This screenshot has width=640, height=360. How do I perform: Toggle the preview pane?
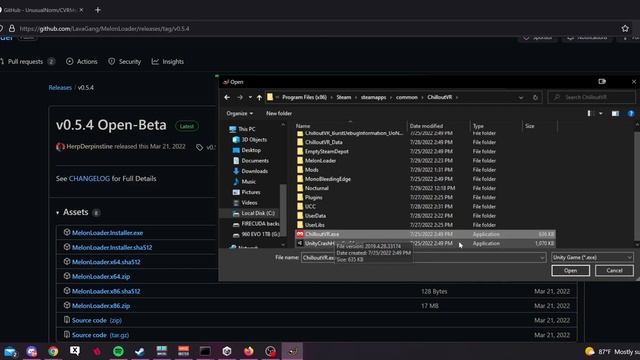pos(615,113)
